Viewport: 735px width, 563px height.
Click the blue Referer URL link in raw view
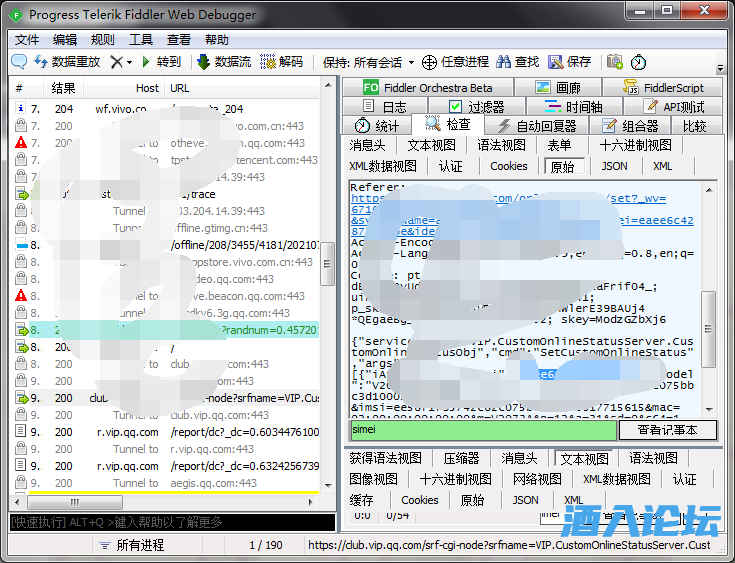click(x=522, y=215)
